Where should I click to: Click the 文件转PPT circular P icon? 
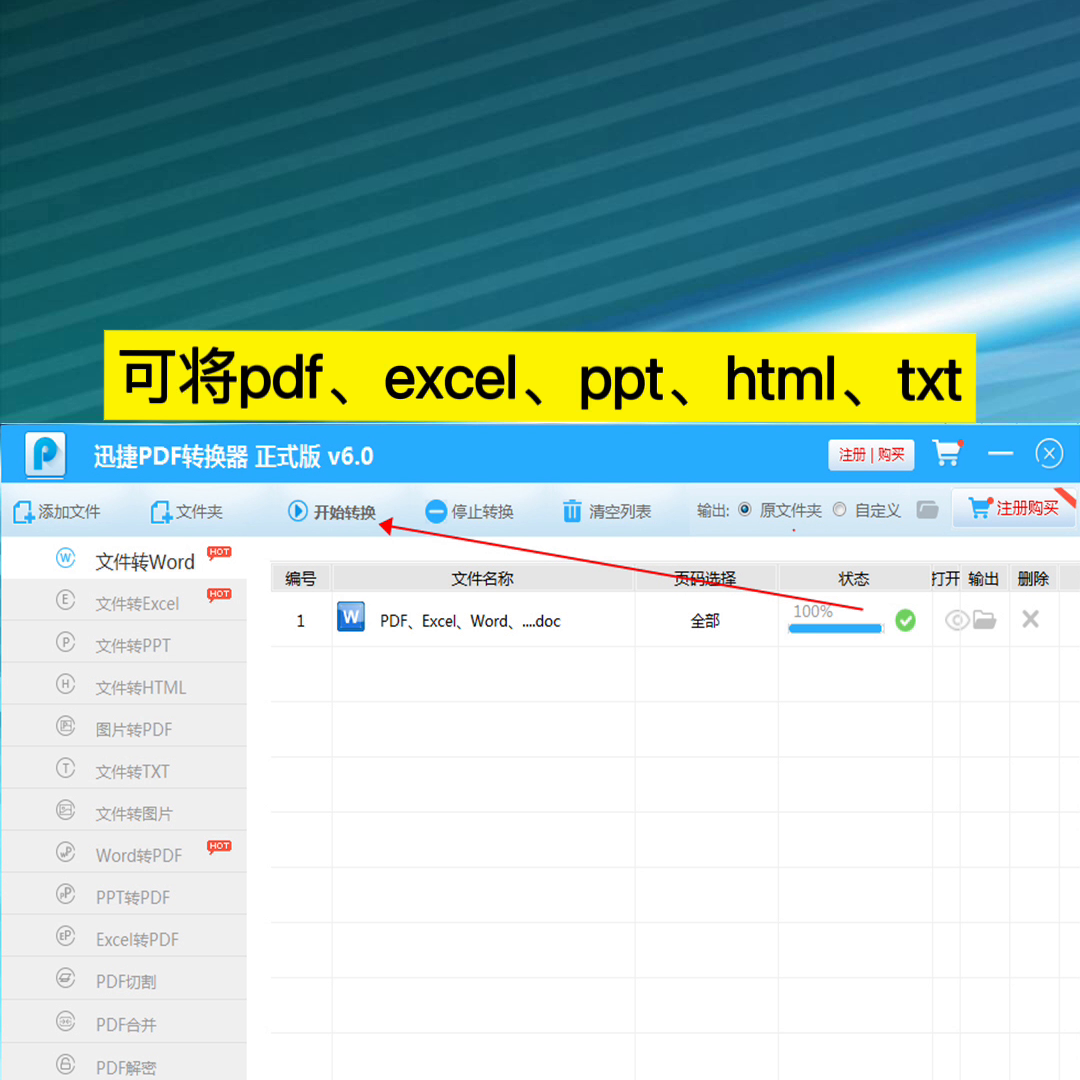pyautogui.click(x=65, y=642)
